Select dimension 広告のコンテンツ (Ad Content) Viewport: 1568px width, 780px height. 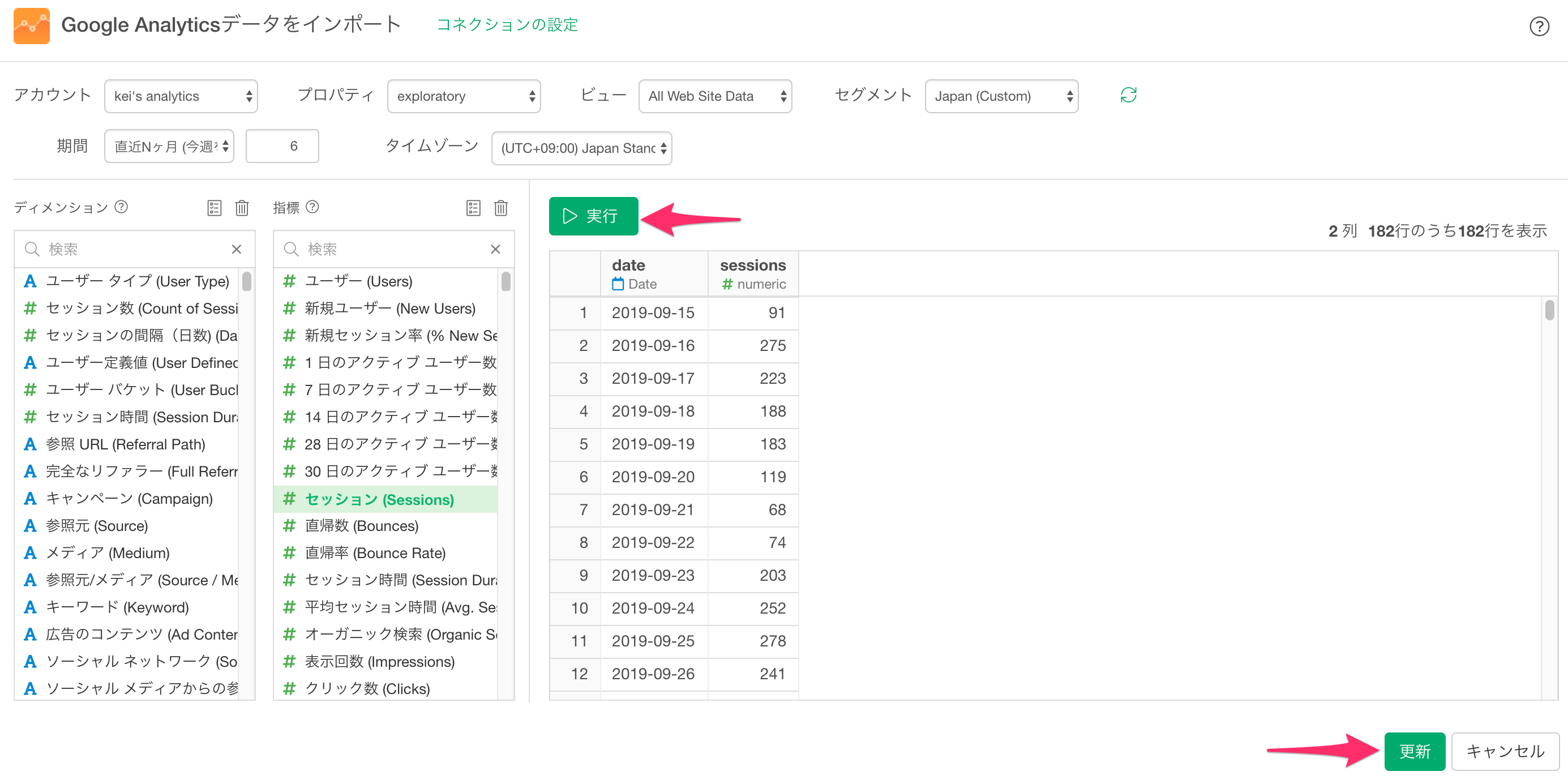pos(128,635)
